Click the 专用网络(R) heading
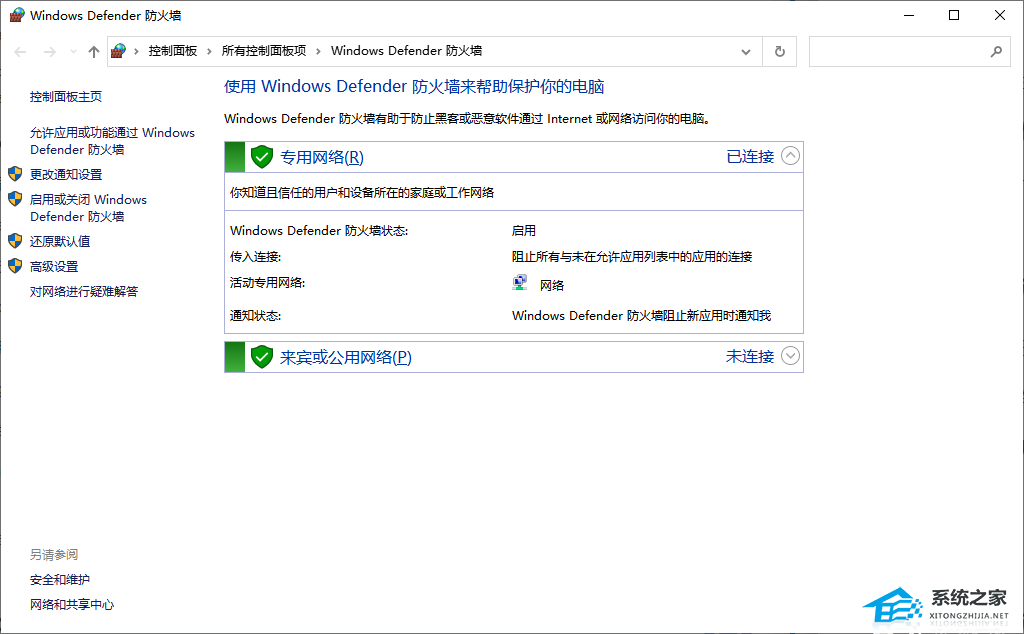This screenshot has height=634, width=1024. coord(322,157)
